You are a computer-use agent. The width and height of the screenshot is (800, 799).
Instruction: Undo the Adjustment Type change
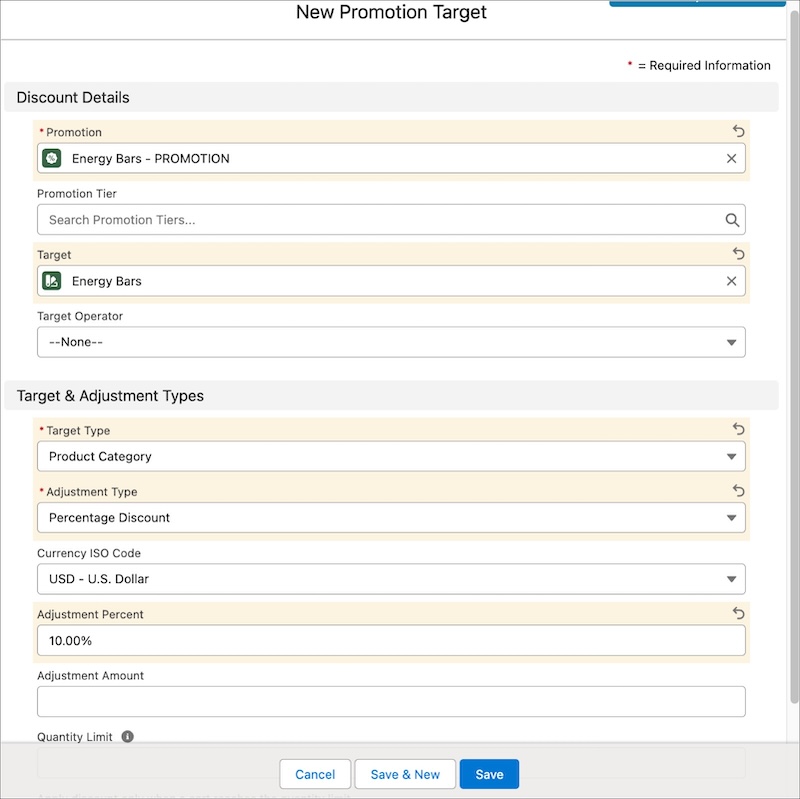tap(738, 491)
